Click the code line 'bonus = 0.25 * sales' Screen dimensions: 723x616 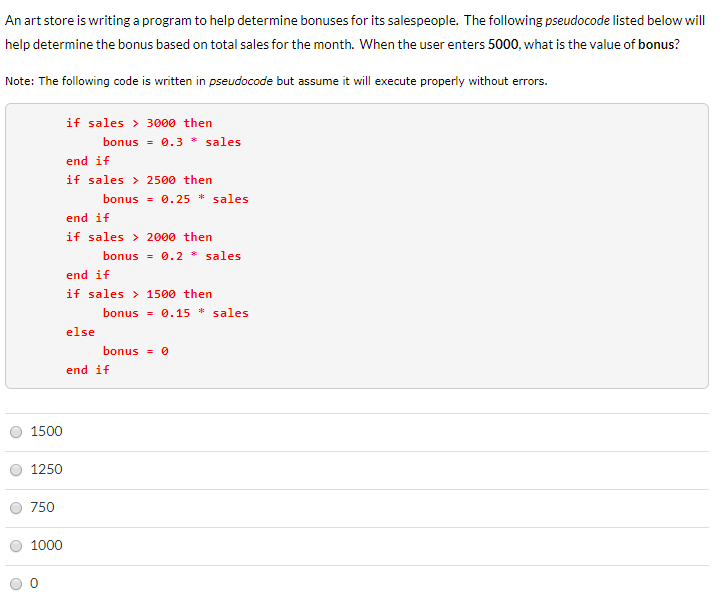click(x=175, y=199)
